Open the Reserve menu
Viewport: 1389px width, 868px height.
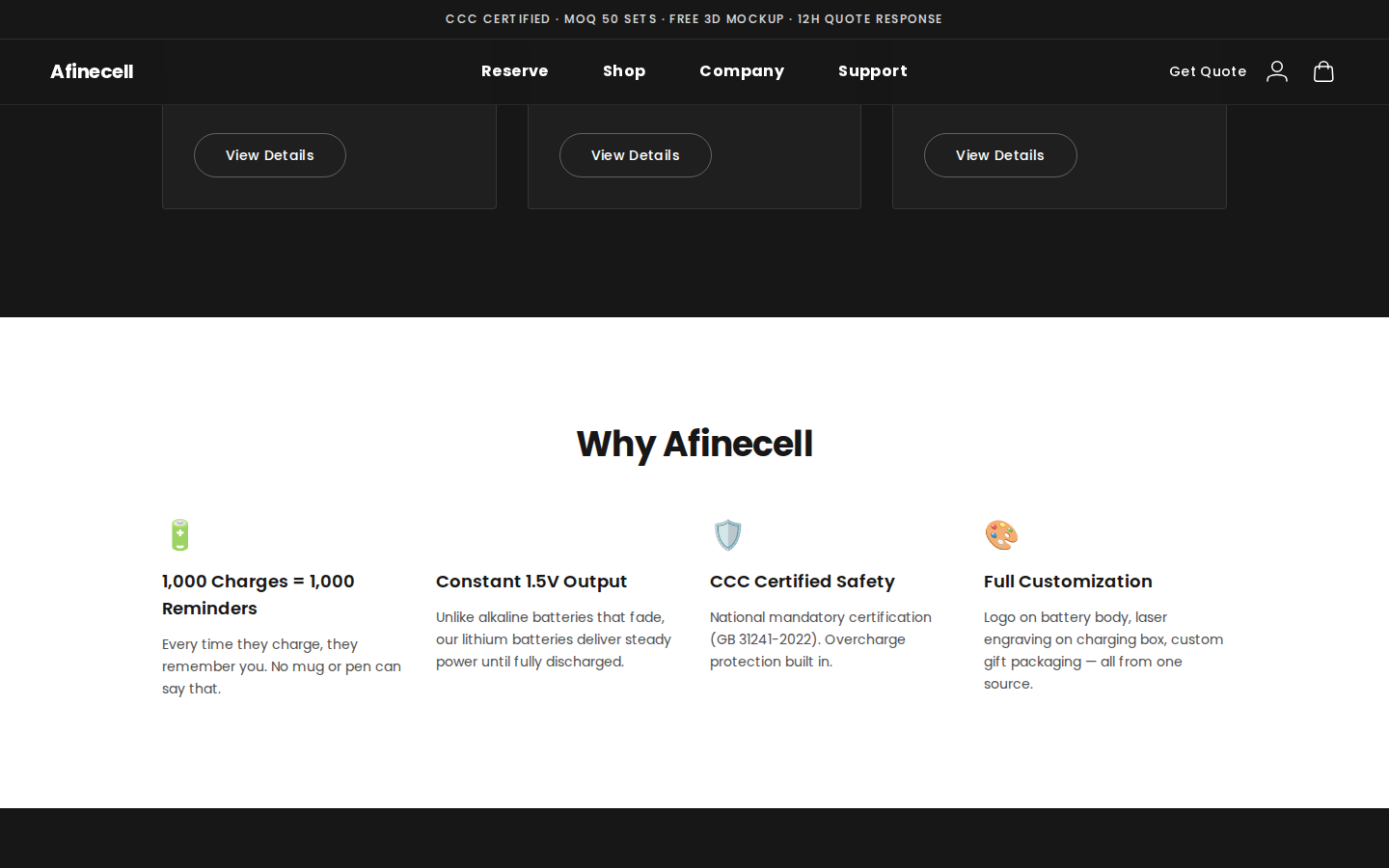[515, 71]
